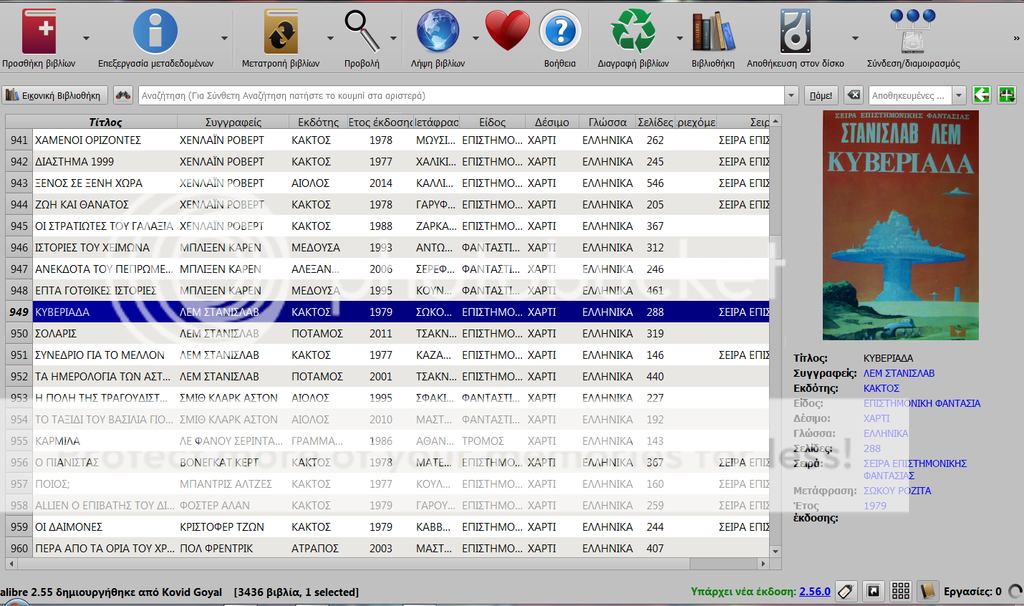Click series link ΣΕΙΡΑ ΕΠΙΣΤΗΜΟΝΙΚΗΣ ΦΑΝΤΑΣΙΑΣ in details
1024x606 pixels.
(x=915, y=470)
